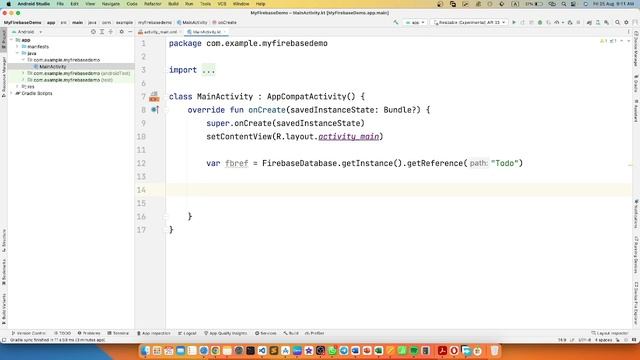Collapse the app module tree node
Screen dimensions: 640x360
tap(11, 40)
